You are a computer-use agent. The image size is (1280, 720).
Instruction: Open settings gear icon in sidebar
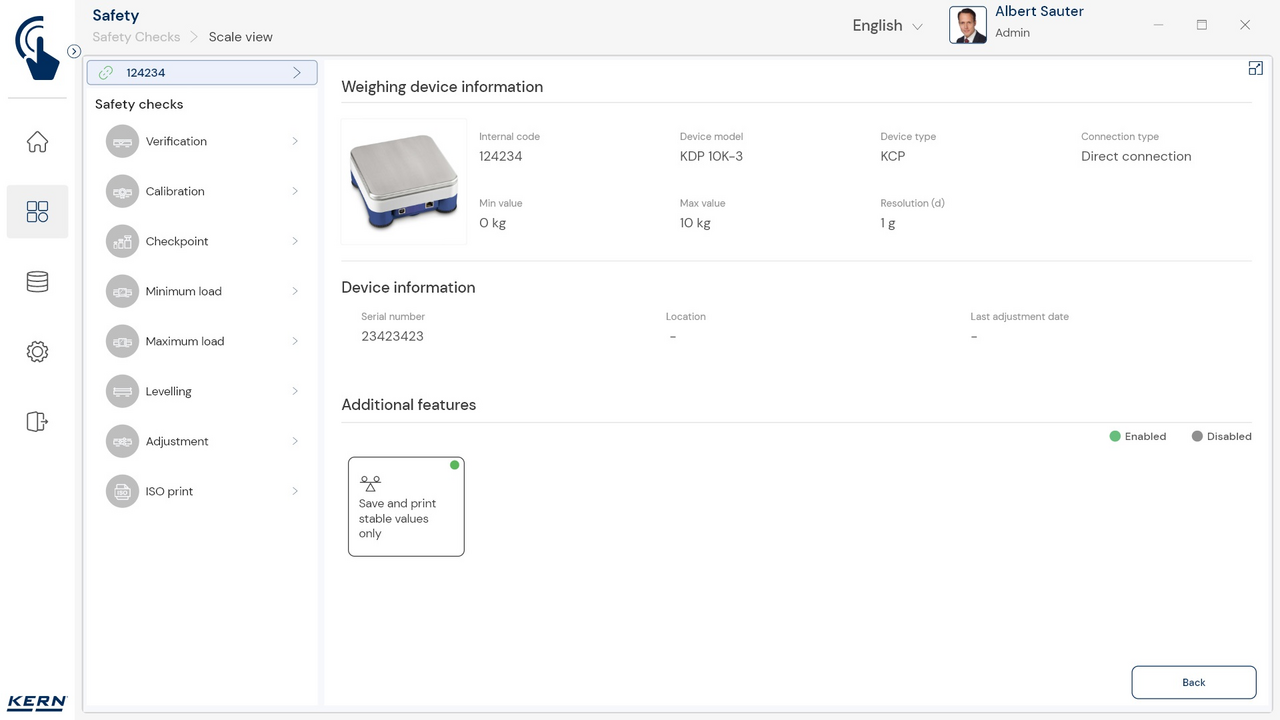coord(37,352)
